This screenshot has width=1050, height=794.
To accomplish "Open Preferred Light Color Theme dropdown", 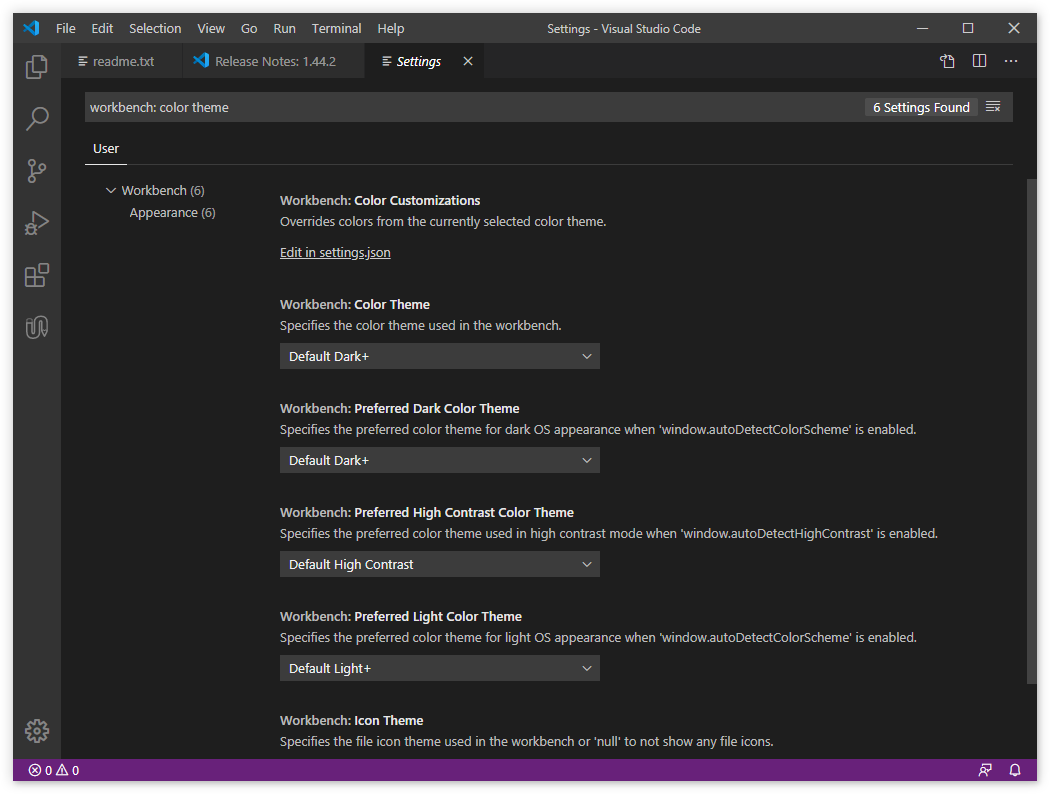I will [x=439, y=668].
